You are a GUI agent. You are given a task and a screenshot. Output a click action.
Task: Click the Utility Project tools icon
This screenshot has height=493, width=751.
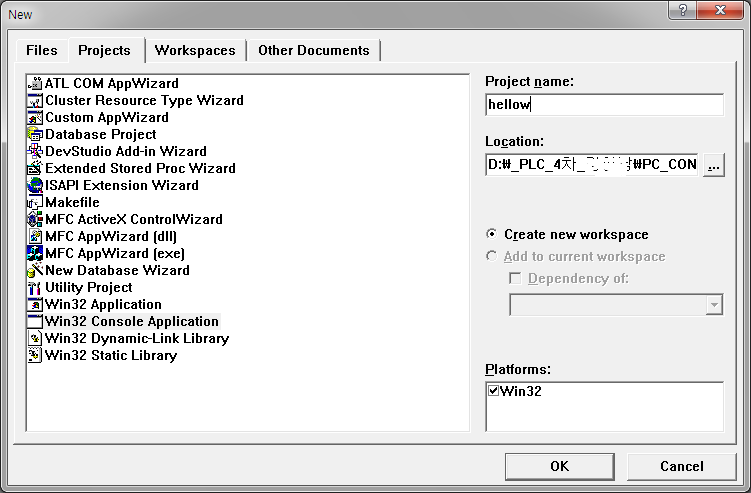tap(35, 287)
